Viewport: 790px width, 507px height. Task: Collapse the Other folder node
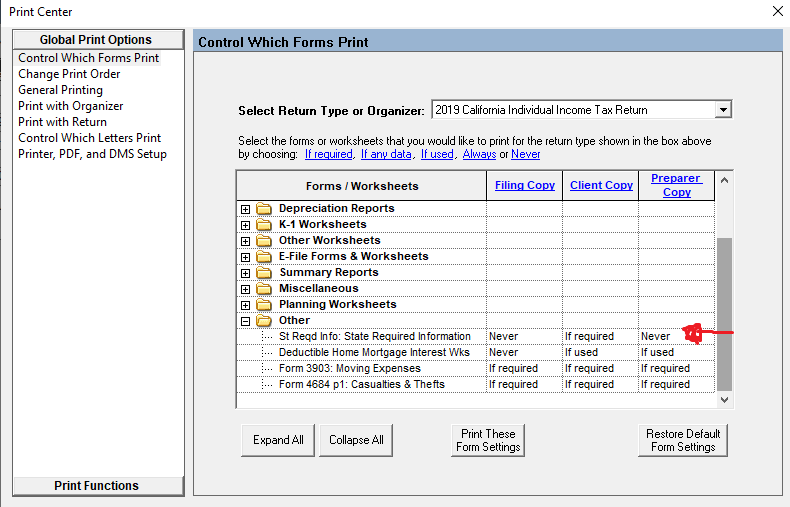246,320
